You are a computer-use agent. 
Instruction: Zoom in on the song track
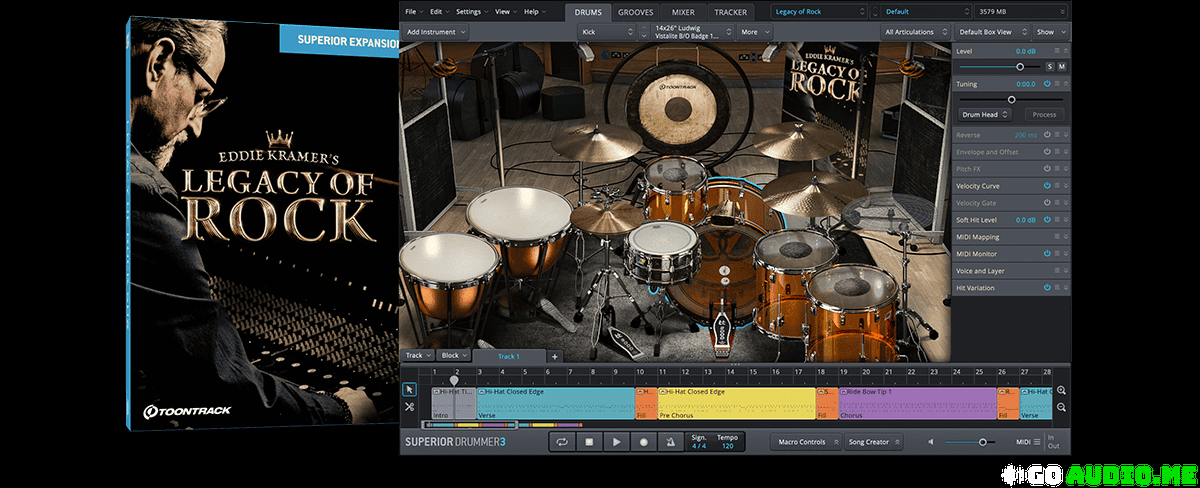point(1061,391)
